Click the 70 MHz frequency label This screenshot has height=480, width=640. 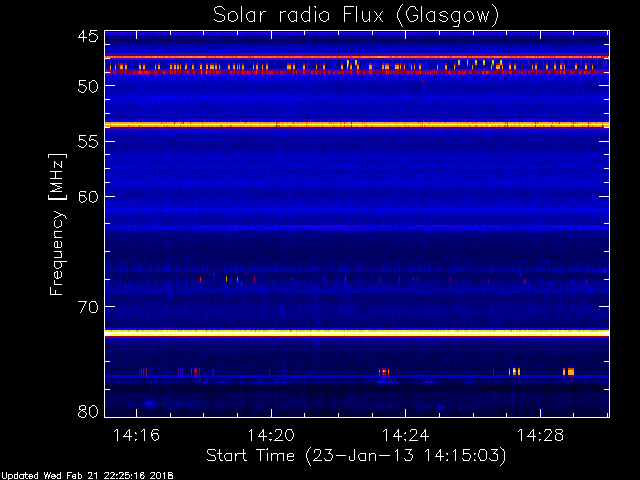[x=88, y=307]
